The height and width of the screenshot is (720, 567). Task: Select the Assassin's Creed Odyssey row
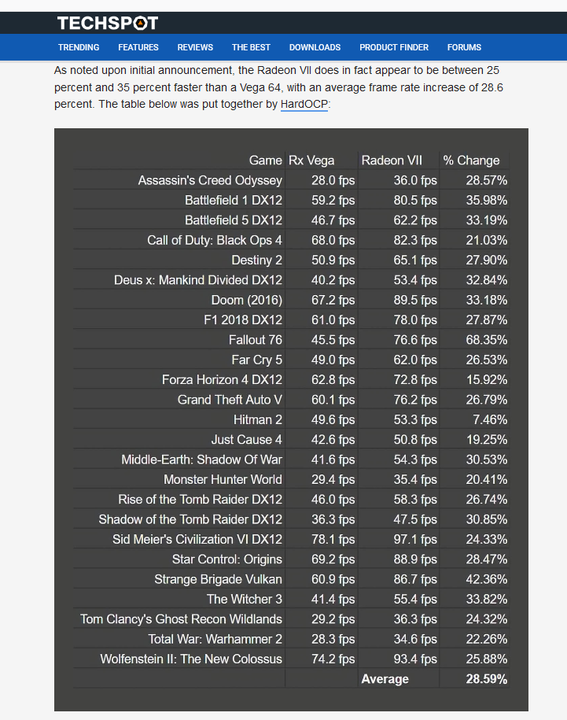(291, 180)
